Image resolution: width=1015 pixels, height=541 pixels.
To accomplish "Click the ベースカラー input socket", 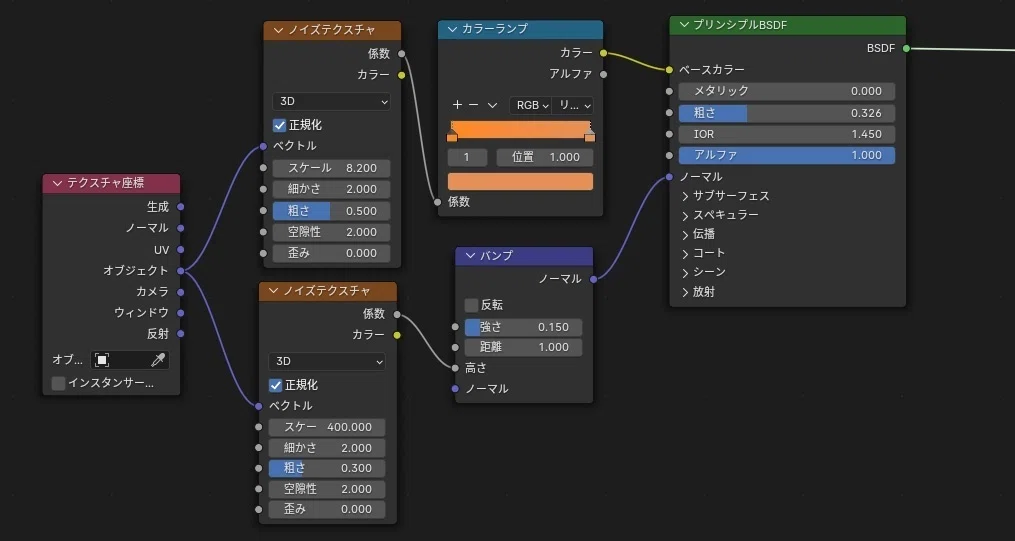I will [669, 69].
